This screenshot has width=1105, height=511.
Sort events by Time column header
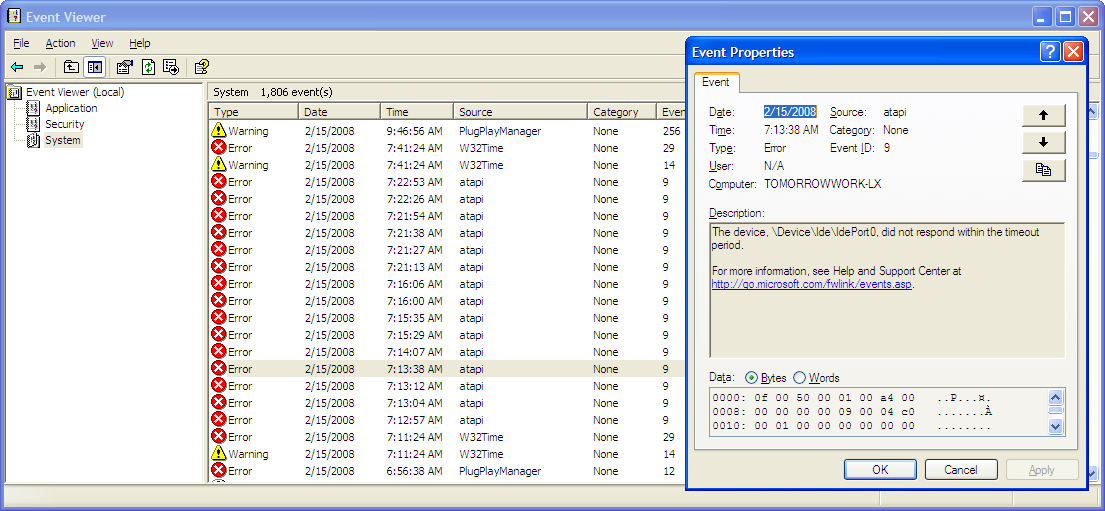coord(417,112)
